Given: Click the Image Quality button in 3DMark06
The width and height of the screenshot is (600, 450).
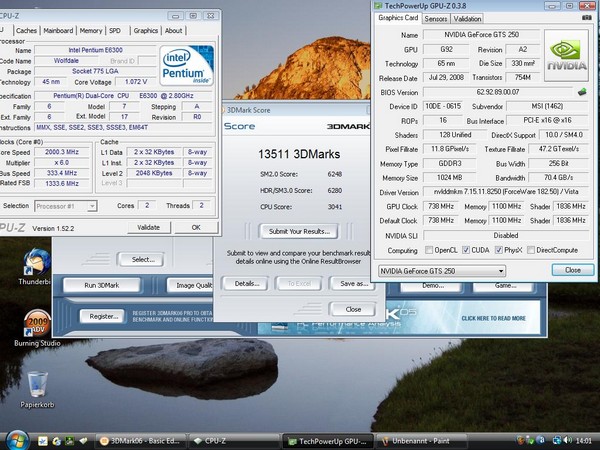Looking at the screenshot, I should [x=191, y=285].
